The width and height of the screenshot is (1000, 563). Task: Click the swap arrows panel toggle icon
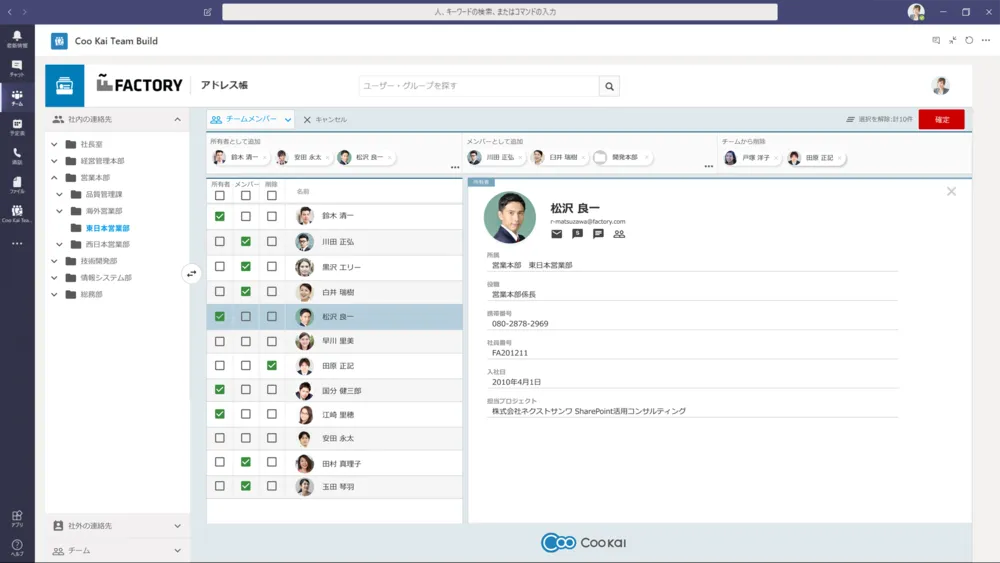coord(192,273)
